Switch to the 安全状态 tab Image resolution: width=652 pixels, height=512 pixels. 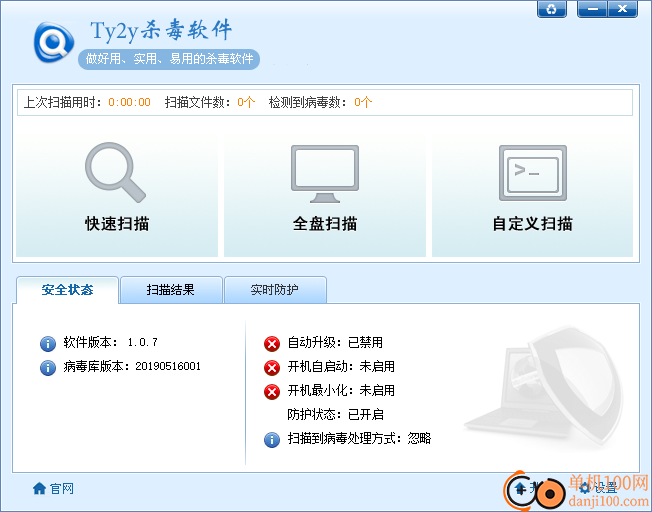point(67,290)
